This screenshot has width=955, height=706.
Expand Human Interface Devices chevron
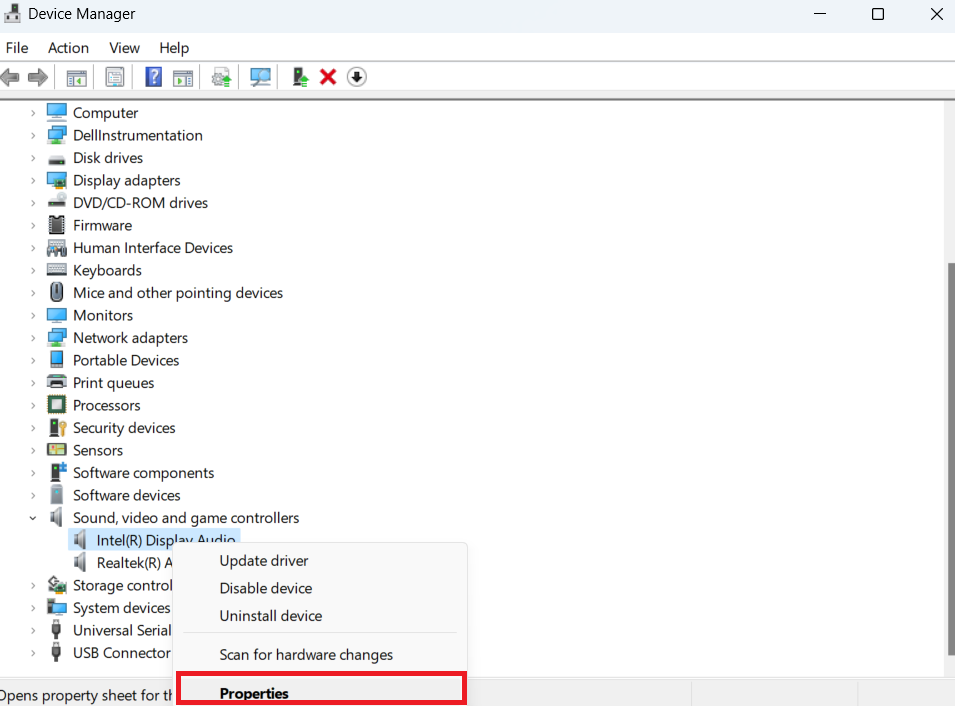click(33, 248)
